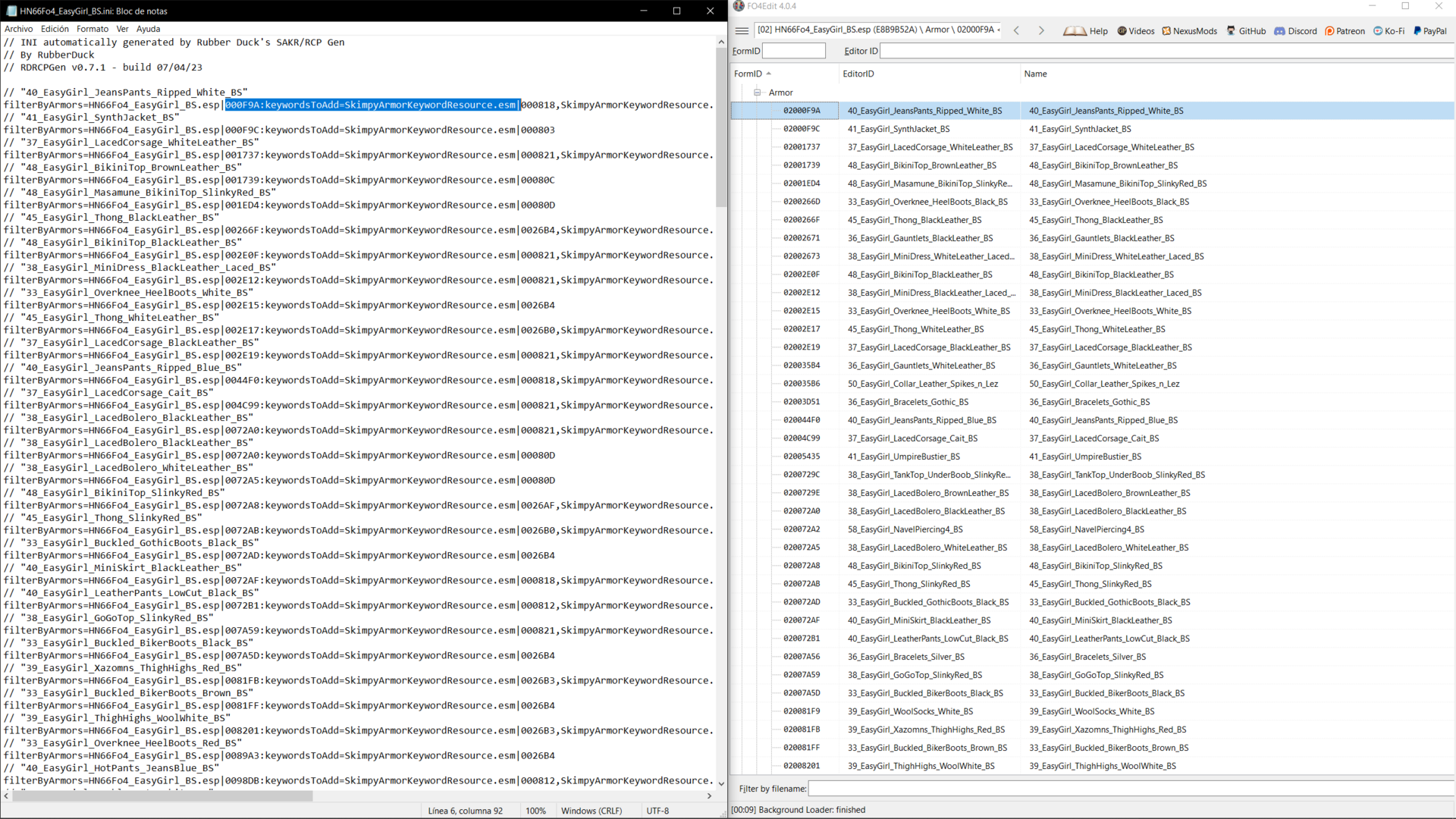Screen dimensions: 1456x819
Task: Select row 020081F9 WoolSocks_White_BS
Action: [x=1093, y=711]
